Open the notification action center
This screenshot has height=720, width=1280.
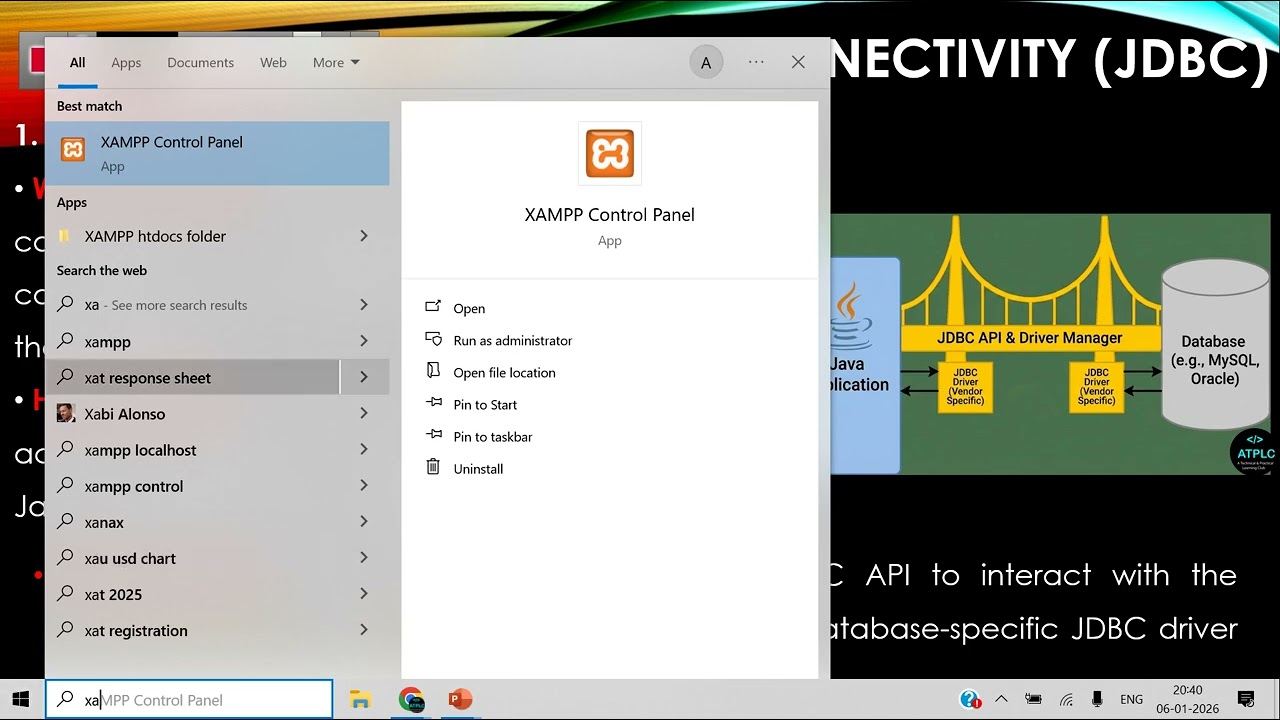coord(1246,699)
